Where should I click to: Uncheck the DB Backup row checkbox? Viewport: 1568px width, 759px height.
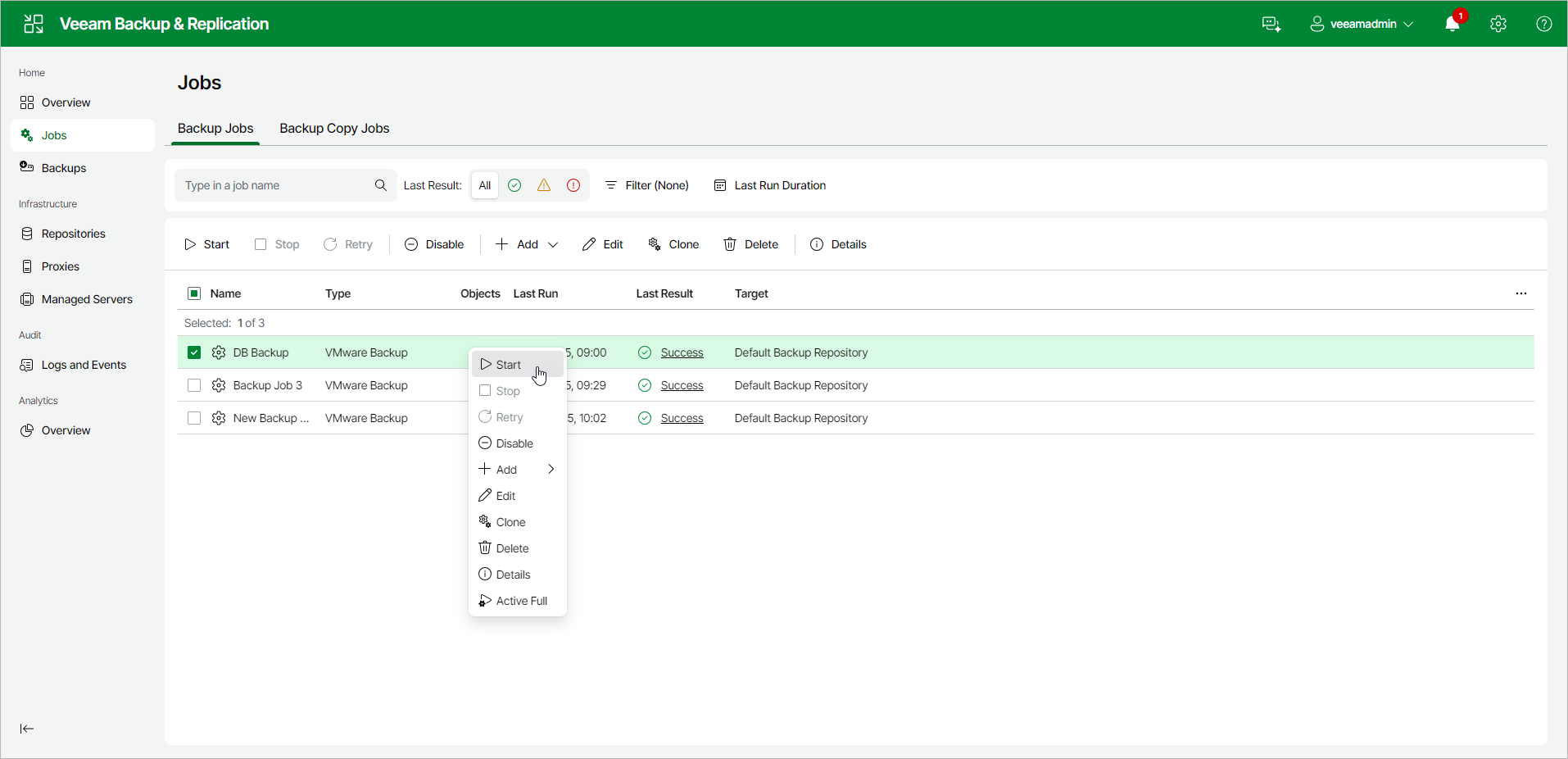click(x=194, y=352)
